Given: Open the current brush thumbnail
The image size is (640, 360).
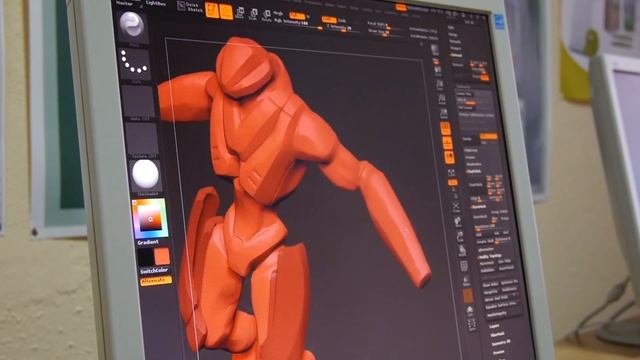Looking at the screenshot, I should [132, 26].
